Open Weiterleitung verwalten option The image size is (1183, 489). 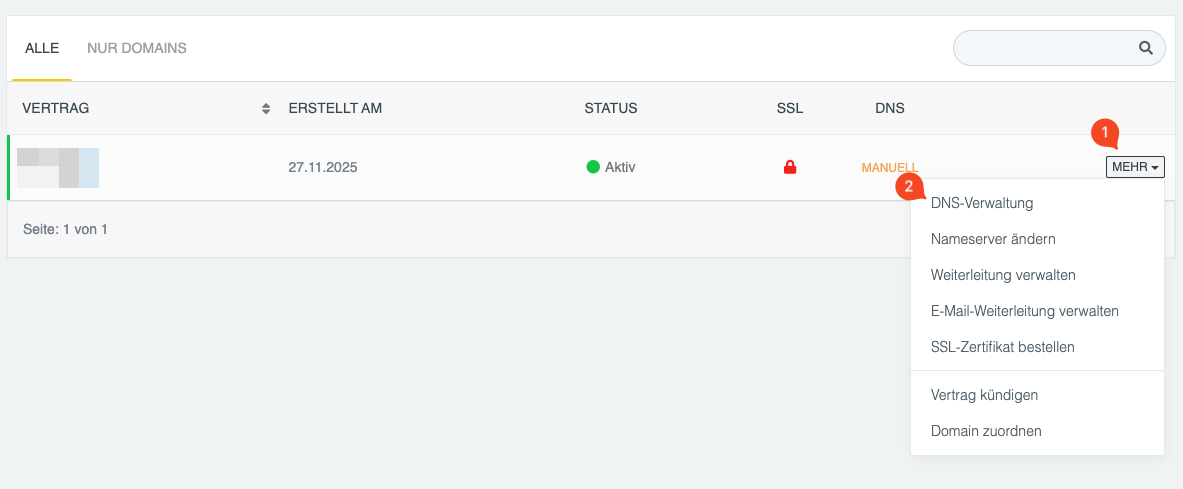[x=1003, y=275]
